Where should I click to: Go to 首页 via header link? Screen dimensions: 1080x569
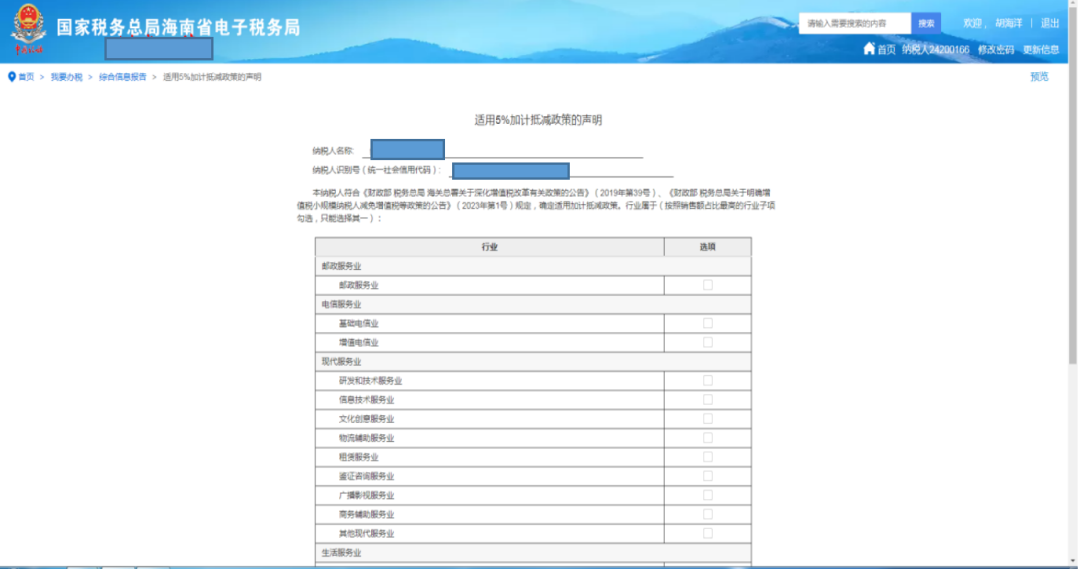(x=886, y=50)
